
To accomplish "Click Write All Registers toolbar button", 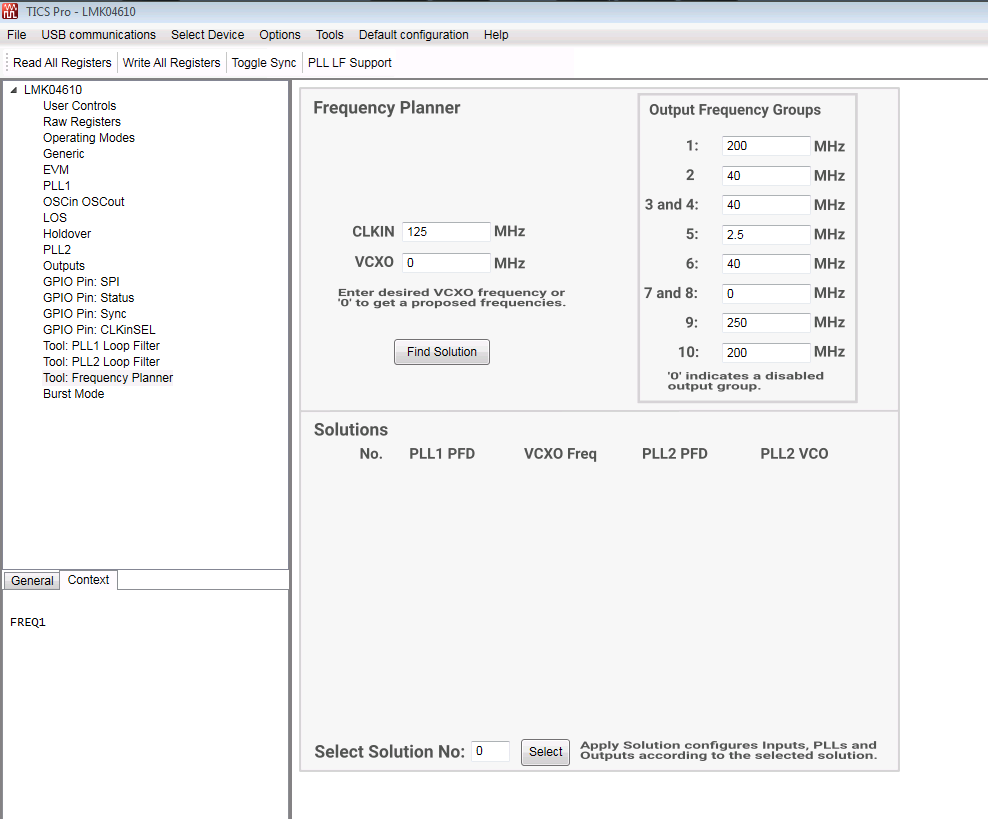I will click(x=171, y=62).
